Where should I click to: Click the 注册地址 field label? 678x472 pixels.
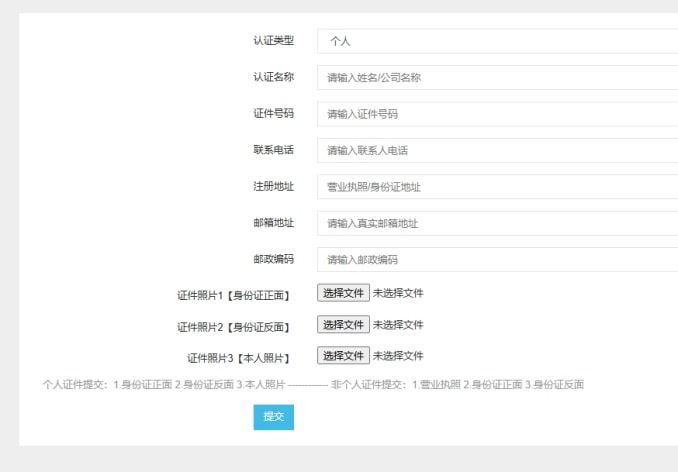click(274, 186)
